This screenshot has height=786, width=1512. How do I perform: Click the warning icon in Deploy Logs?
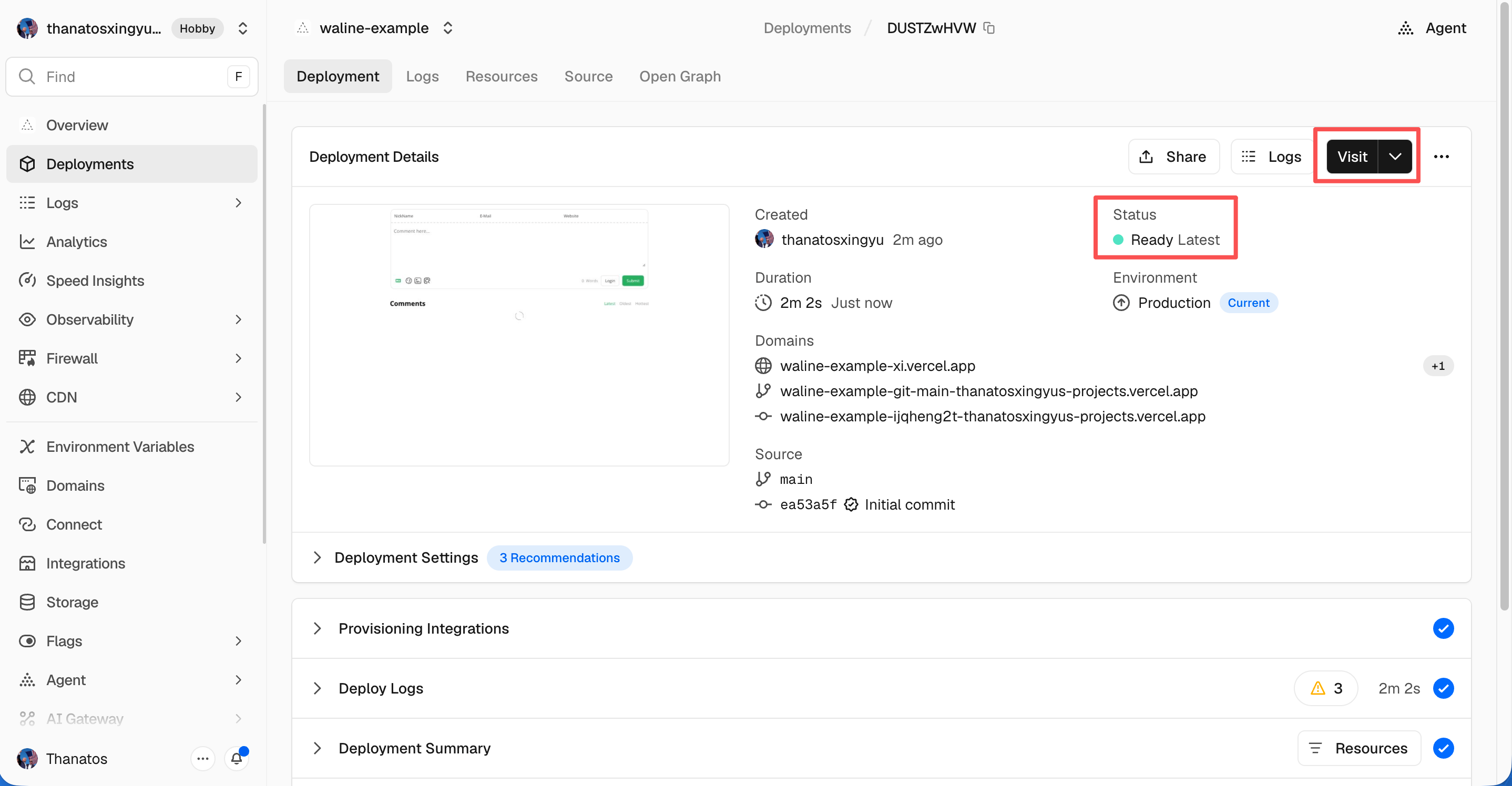[x=1317, y=688]
